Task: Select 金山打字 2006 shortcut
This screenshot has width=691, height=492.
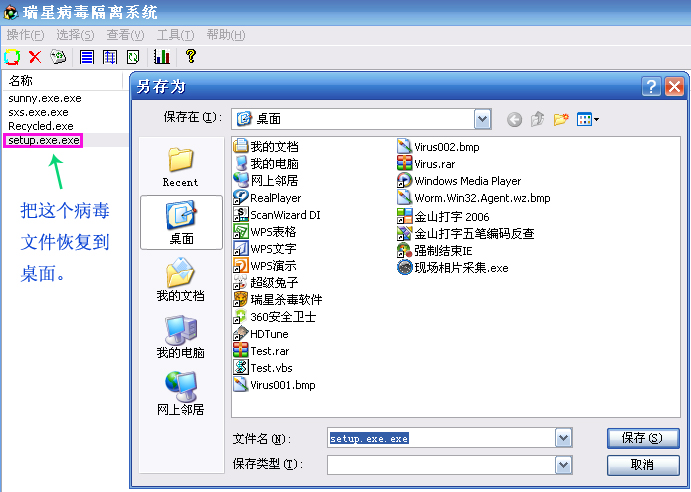Action: pyautogui.click(x=443, y=216)
